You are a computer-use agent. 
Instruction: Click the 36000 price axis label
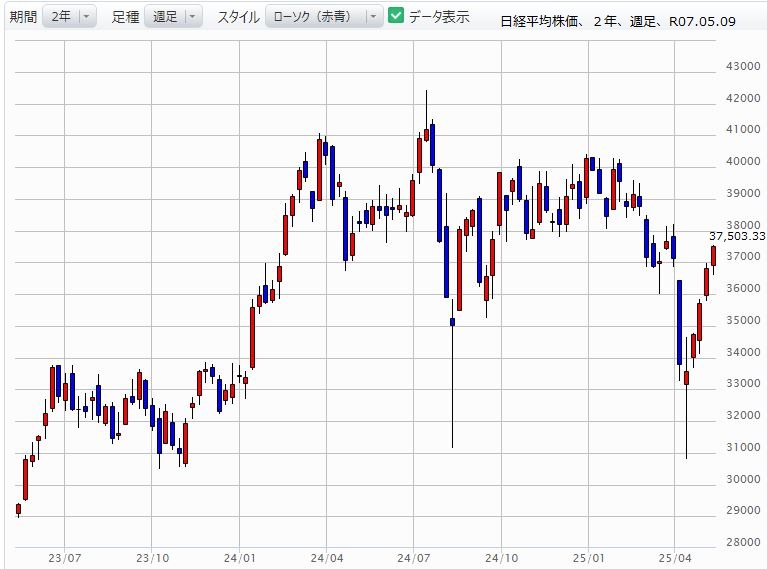tap(743, 288)
